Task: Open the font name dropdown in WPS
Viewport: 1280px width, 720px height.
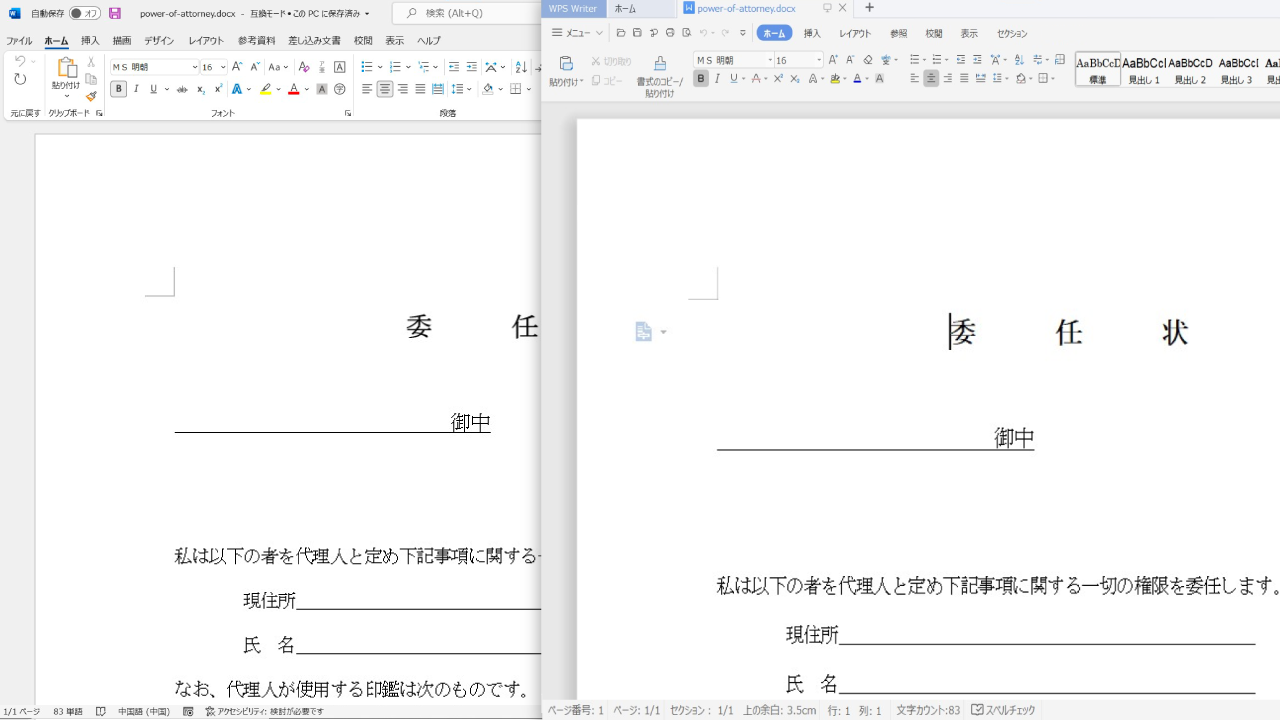Action: [x=770, y=60]
